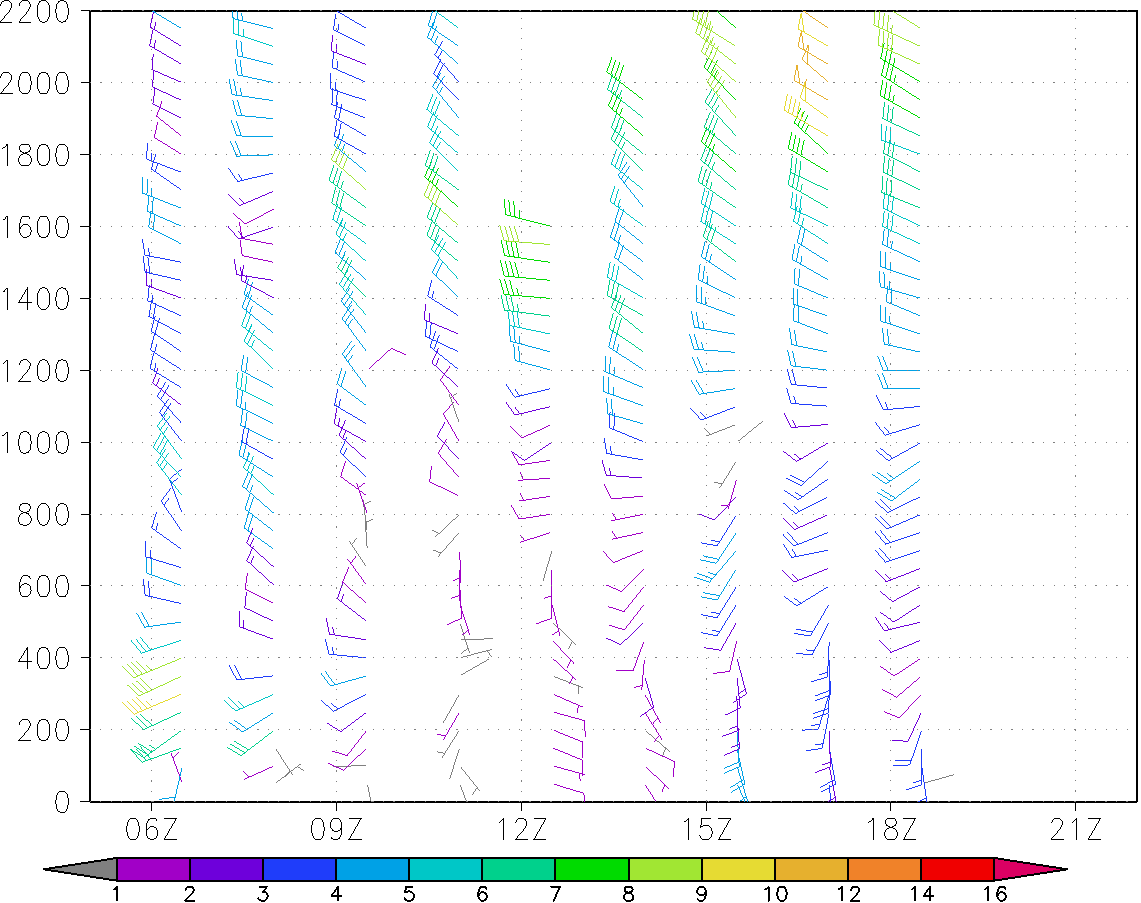This screenshot has width=1141, height=903.
Task: Click colorbar tick label 5
Action: click(x=409, y=893)
